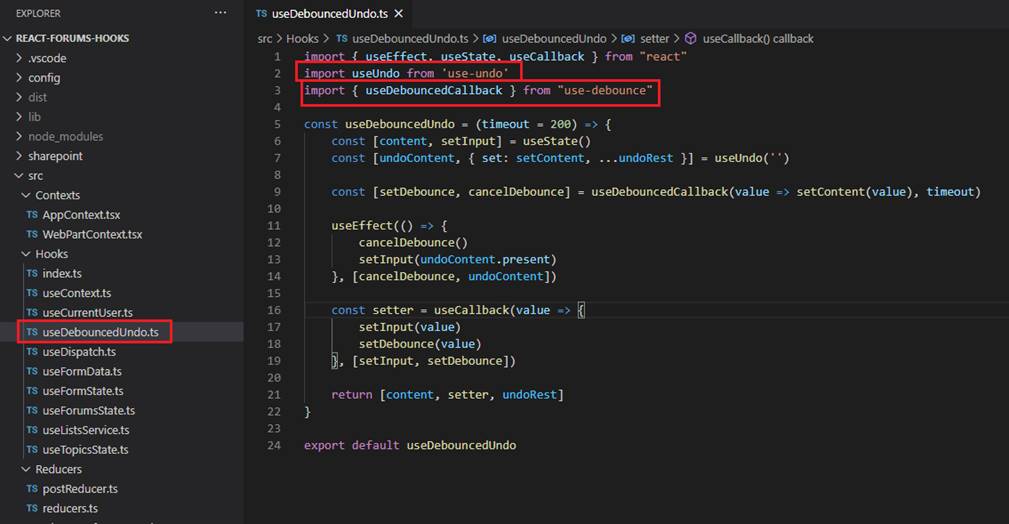Click the TS icon beside useTopicsState.ts
The height and width of the screenshot is (524, 1009).
click(x=32, y=450)
